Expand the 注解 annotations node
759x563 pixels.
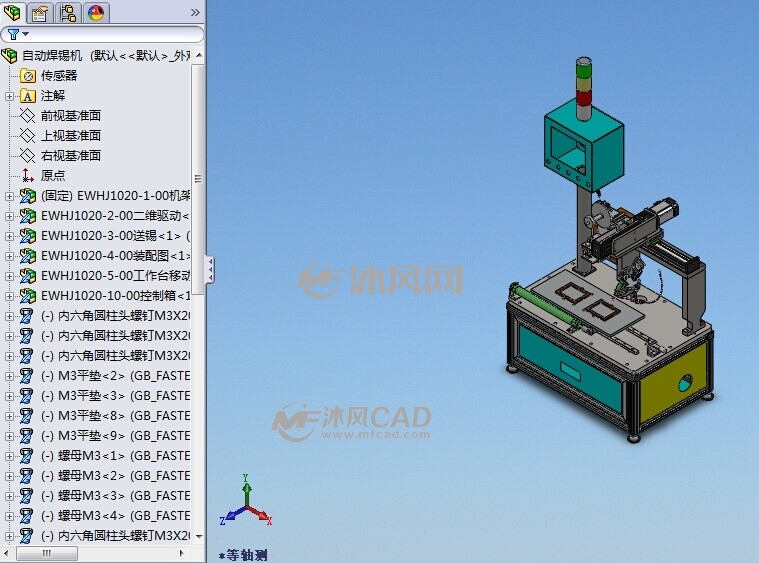click(9, 96)
